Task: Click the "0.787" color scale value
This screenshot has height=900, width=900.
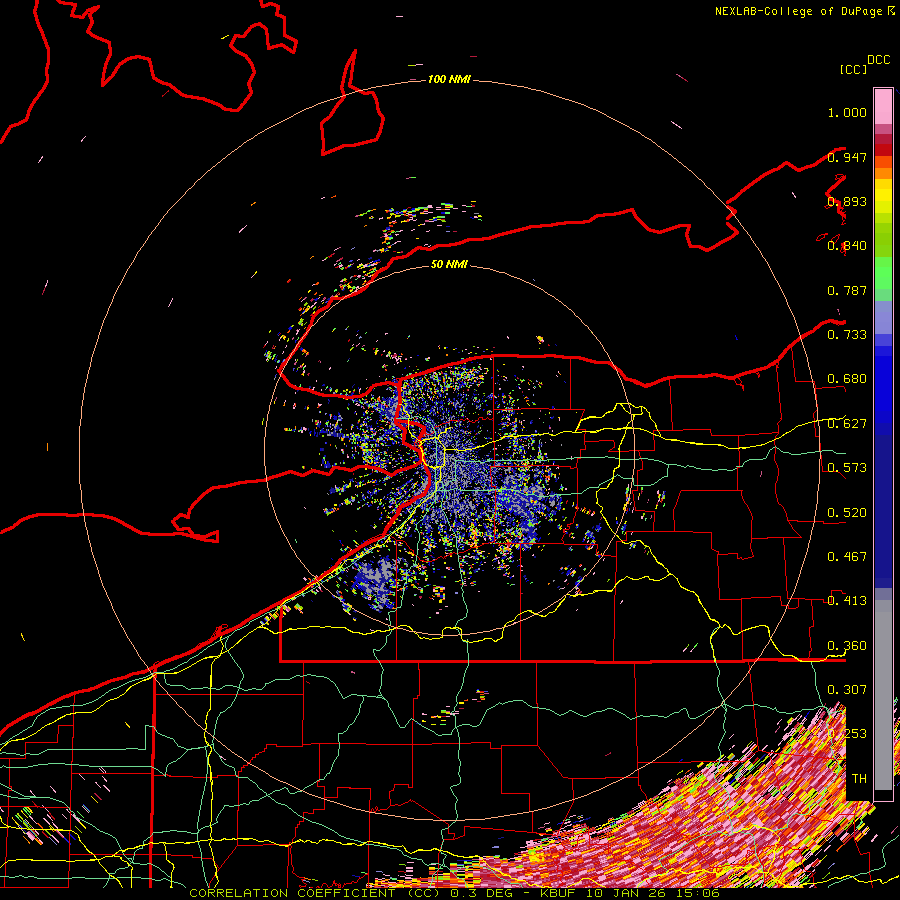Action: tap(847, 290)
